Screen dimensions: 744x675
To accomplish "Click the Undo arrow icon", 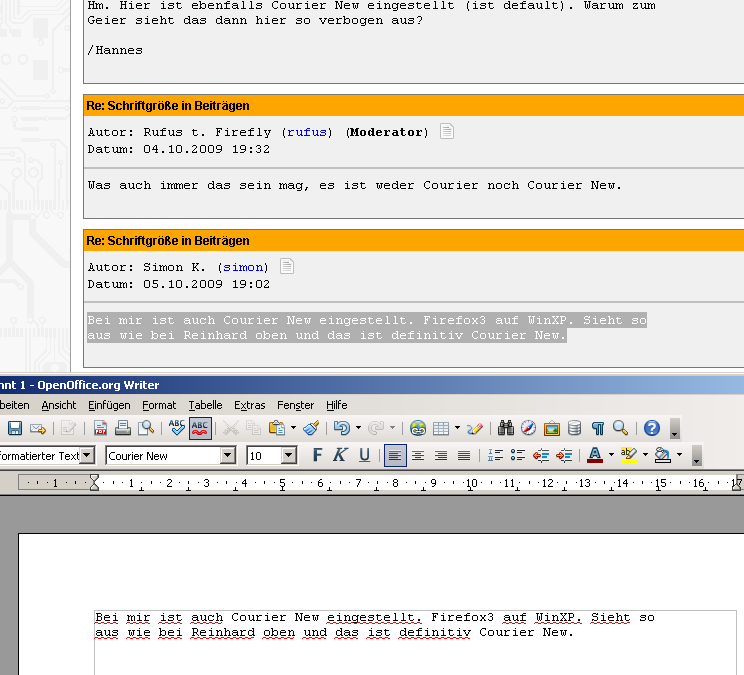I will click(x=342, y=428).
